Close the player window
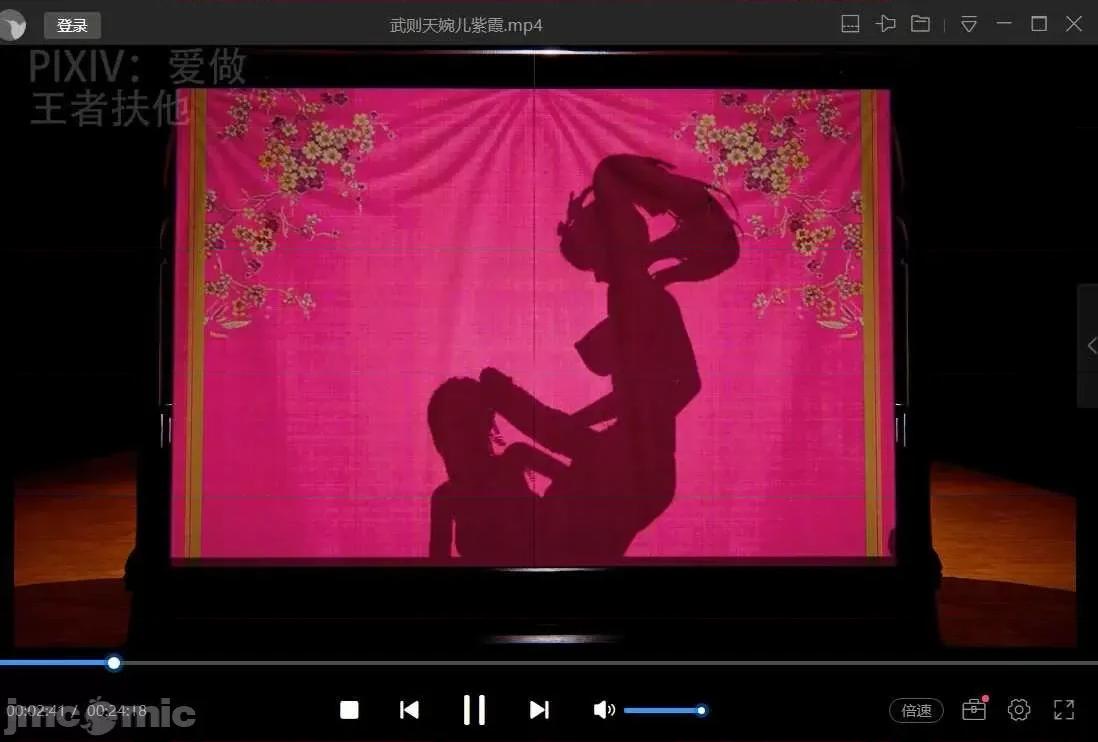The height and width of the screenshot is (742, 1098). pyautogui.click(x=1073, y=24)
